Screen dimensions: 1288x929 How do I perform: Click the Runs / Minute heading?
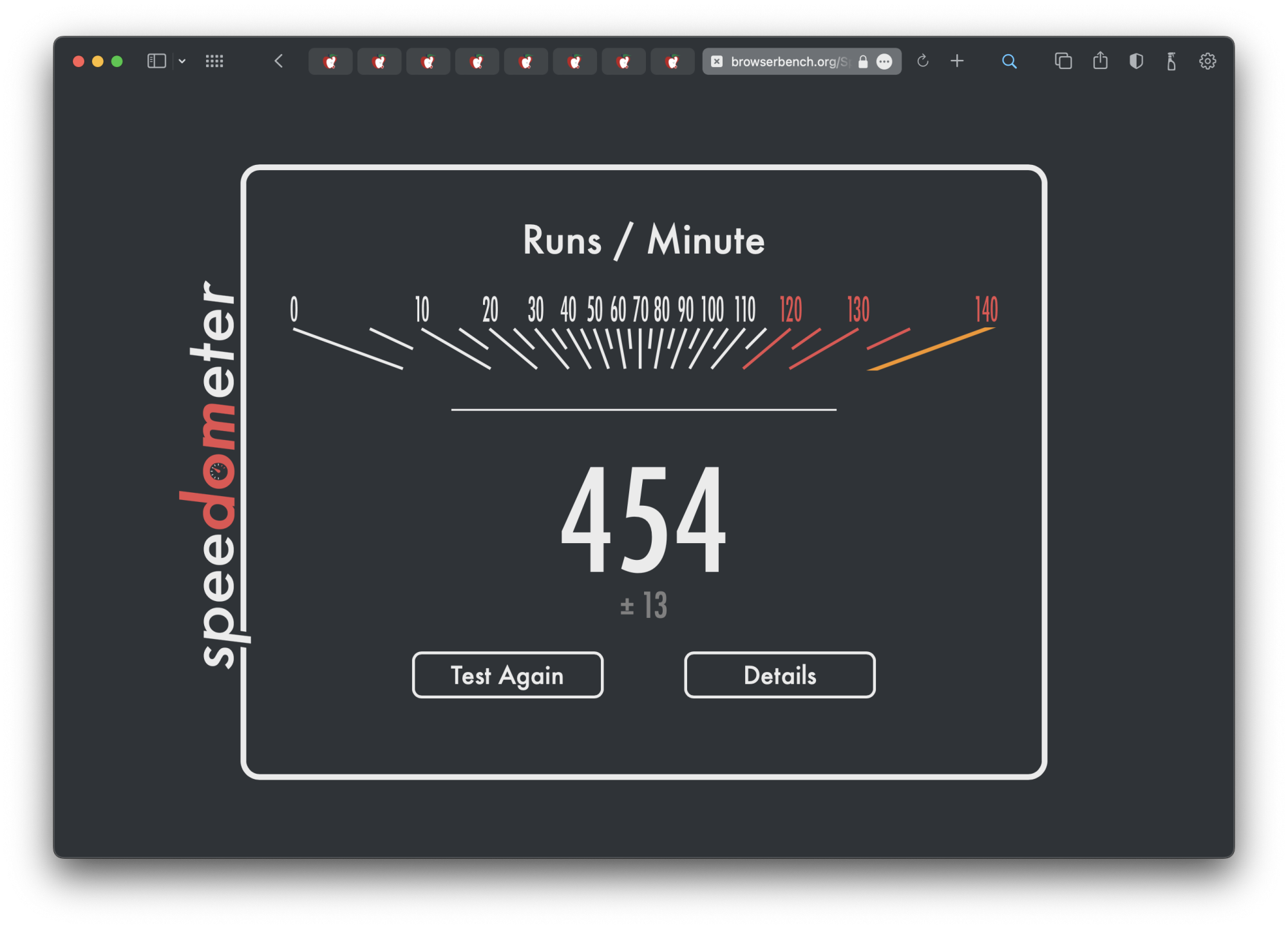644,240
